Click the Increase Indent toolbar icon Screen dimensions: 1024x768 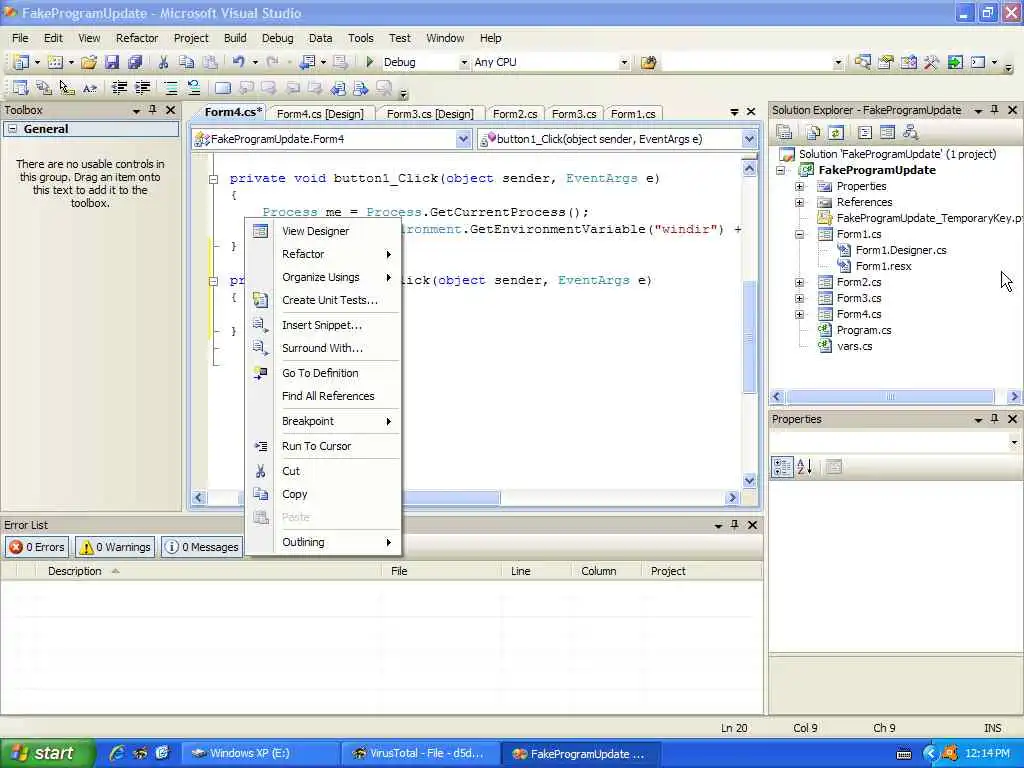(142, 88)
